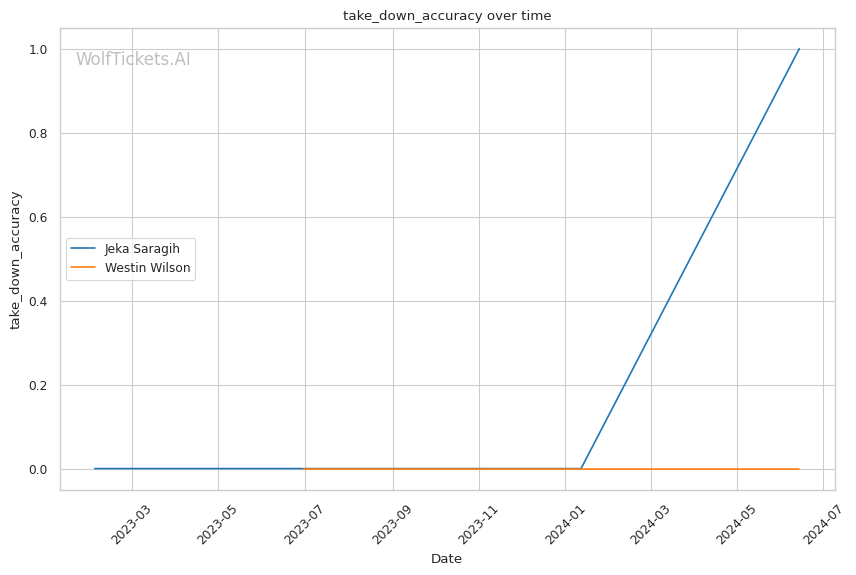Viewport: 856px width, 575px height.
Task: Click the 2023-07 x-axis tick label
Action: [303, 522]
